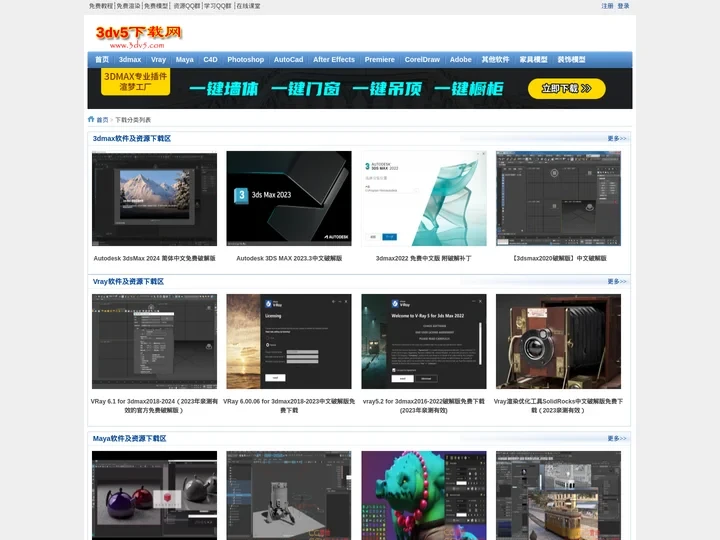Open 3dmax软件及资源下载区 section heading
The image size is (720, 540).
click(132, 138)
